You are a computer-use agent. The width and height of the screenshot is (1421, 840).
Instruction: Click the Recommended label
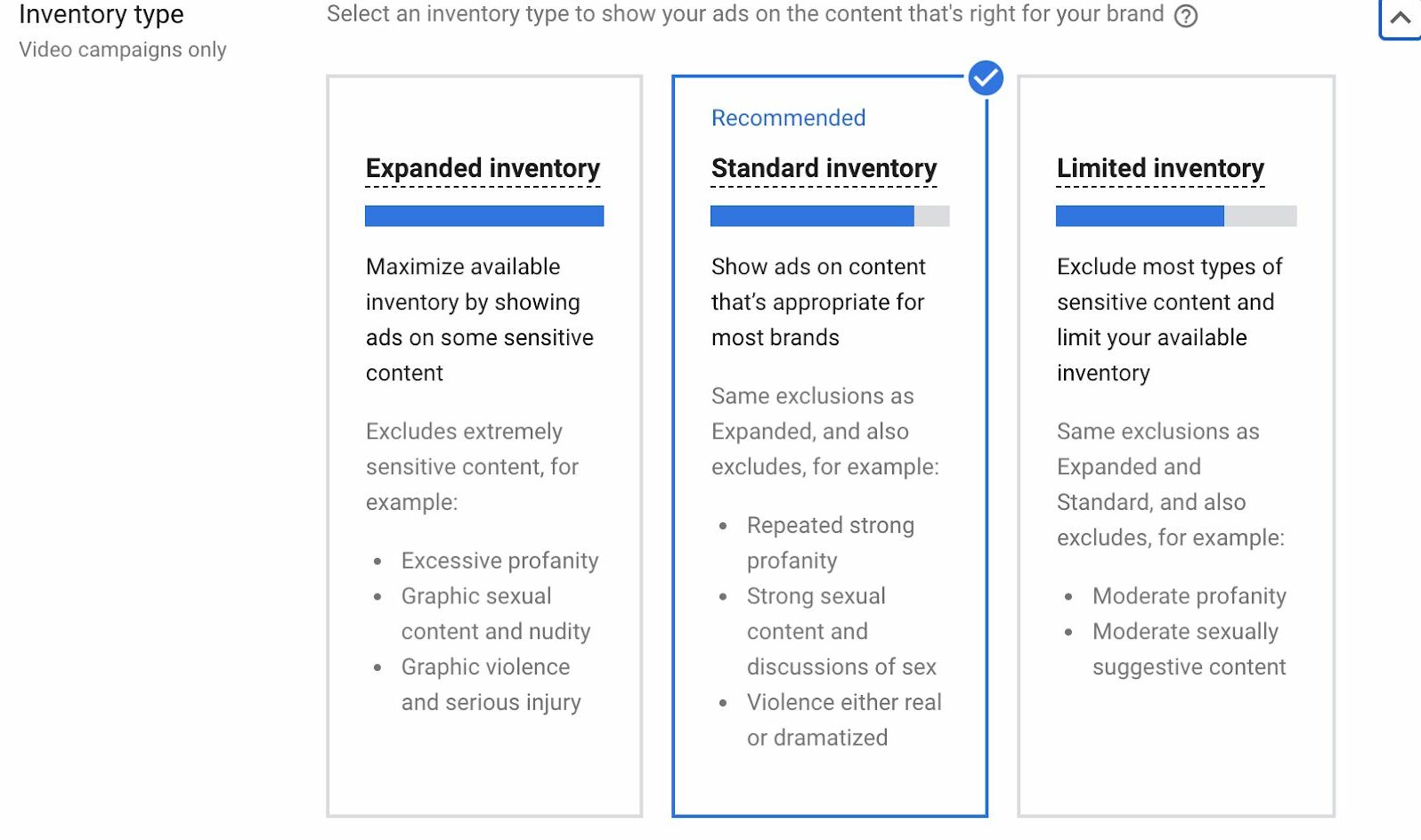point(788,117)
